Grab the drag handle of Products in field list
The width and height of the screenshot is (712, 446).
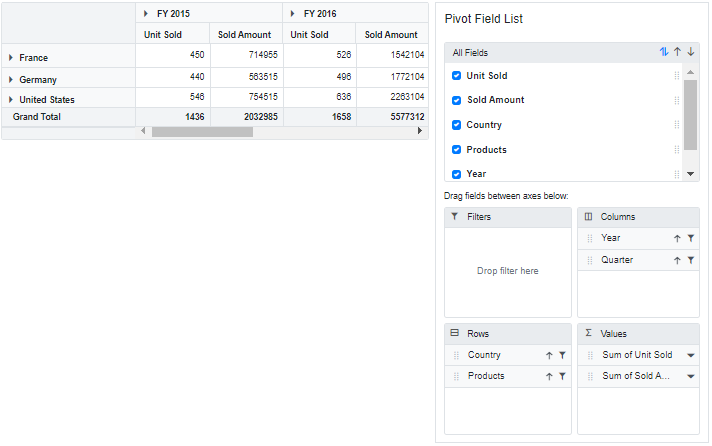coord(677,149)
